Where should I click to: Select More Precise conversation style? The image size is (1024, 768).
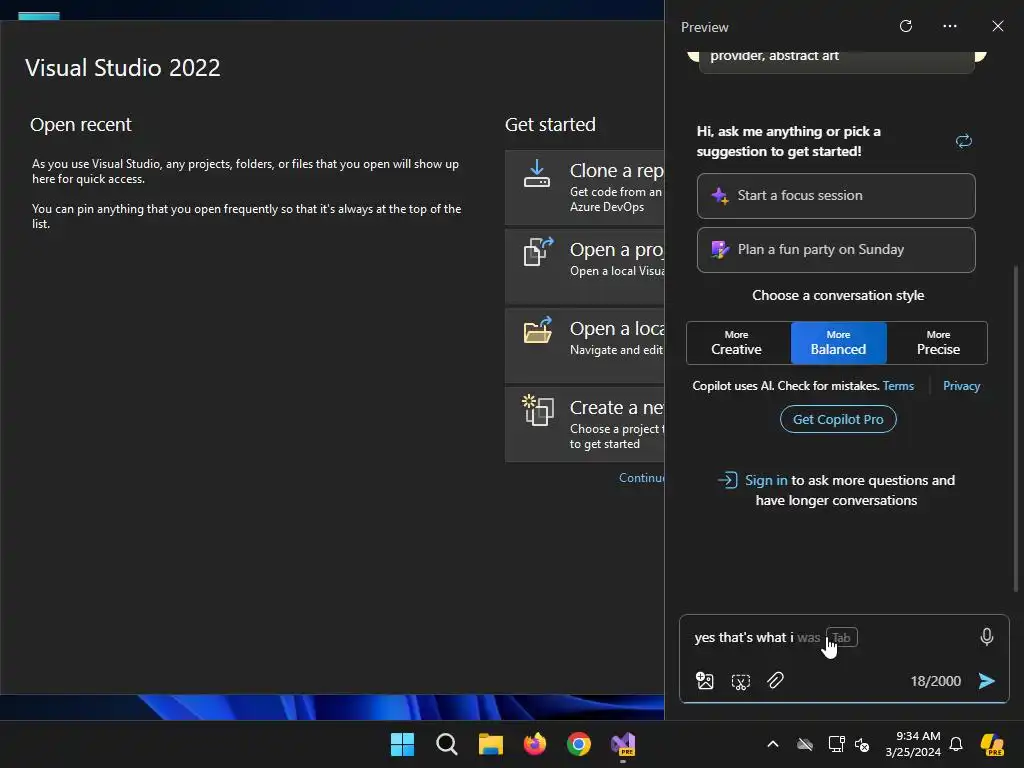click(x=937, y=343)
